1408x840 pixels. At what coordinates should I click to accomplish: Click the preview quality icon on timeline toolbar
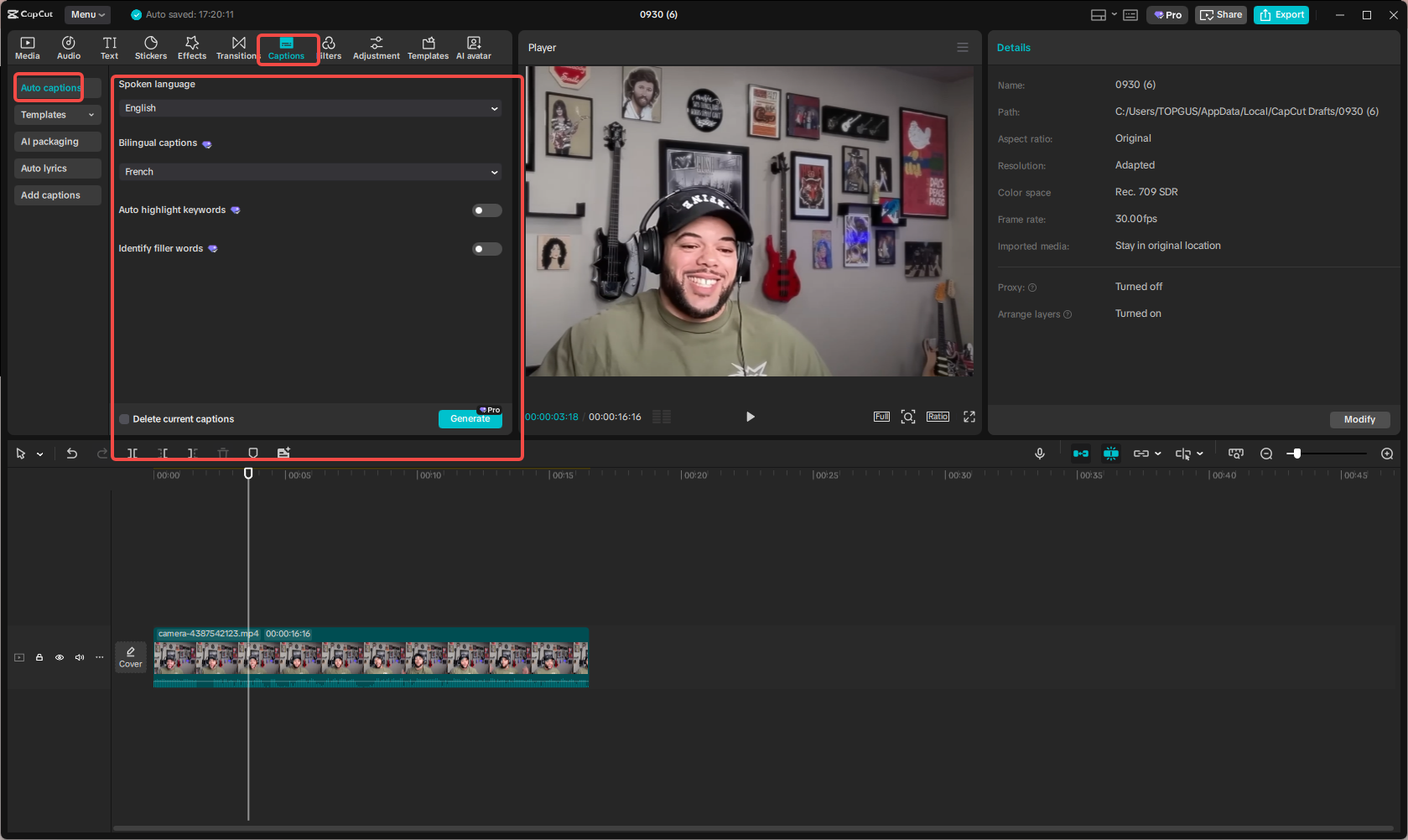click(x=1235, y=453)
